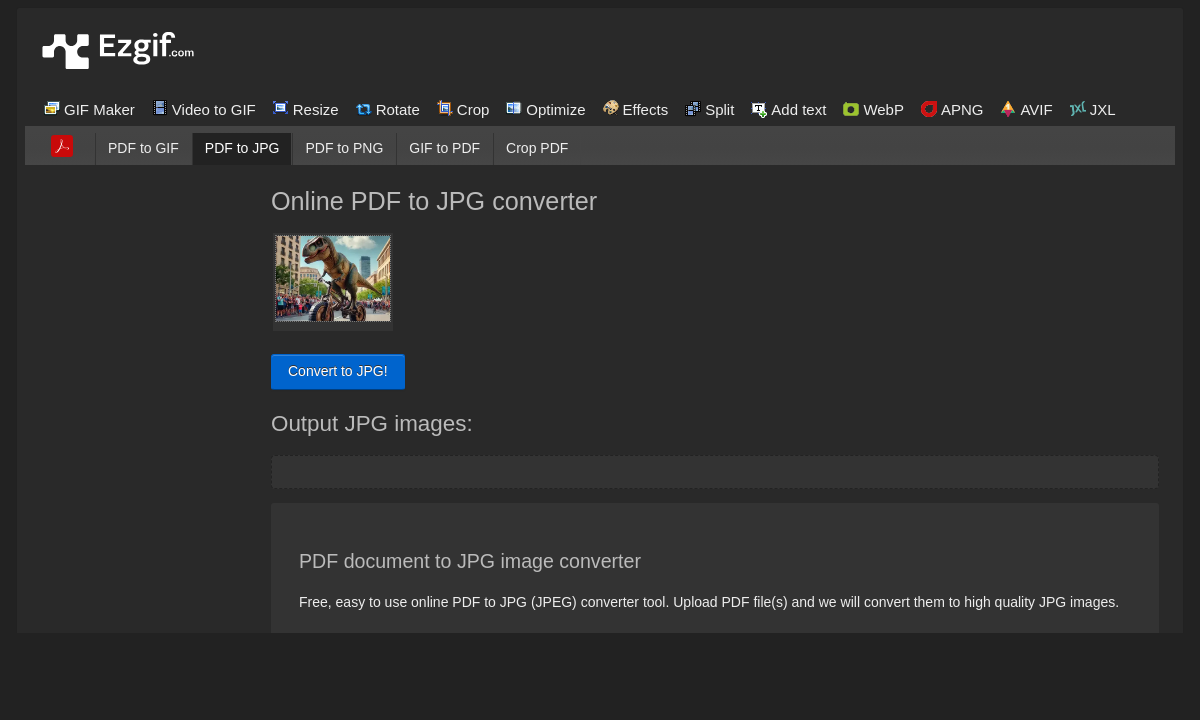Select the Resize tool icon
Image resolution: width=1200 pixels, height=720 pixels.
click(280, 107)
